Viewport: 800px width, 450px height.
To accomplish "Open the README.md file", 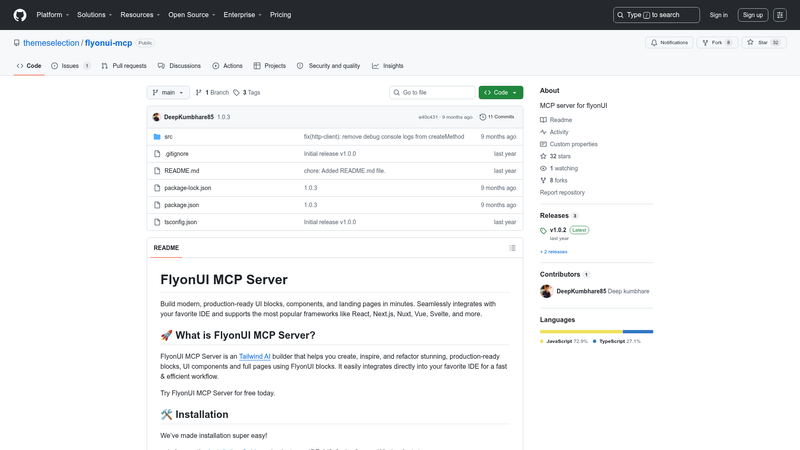I will 182,171.
